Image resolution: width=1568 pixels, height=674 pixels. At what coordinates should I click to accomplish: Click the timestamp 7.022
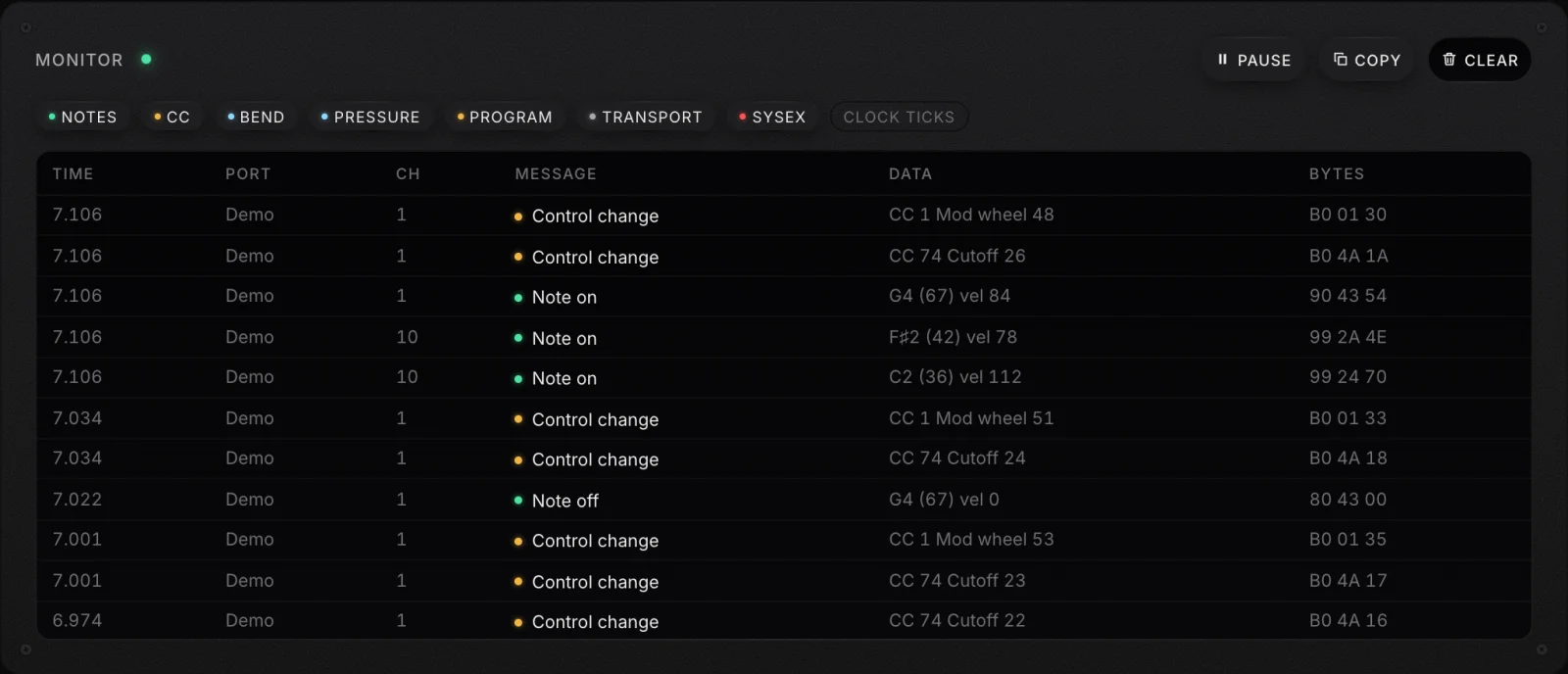tap(77, 500)
